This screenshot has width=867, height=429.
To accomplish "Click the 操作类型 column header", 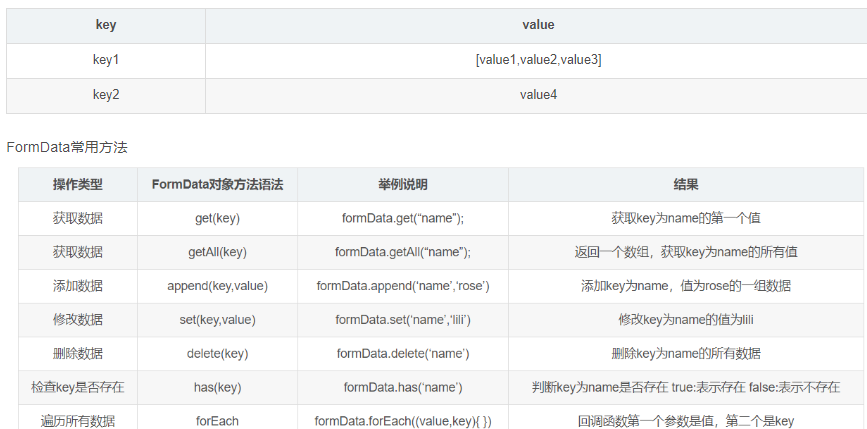I will click(78, 185).
